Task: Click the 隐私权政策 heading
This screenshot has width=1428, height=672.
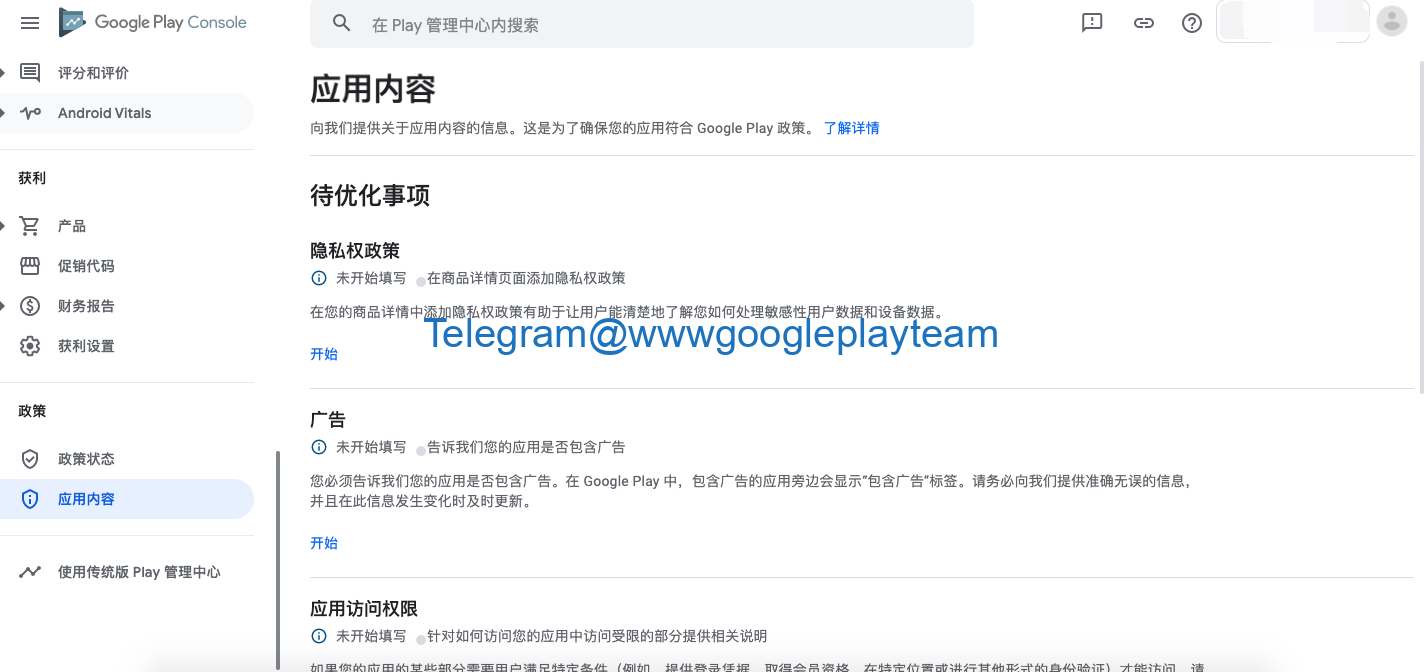Action: tap(355, 250)
